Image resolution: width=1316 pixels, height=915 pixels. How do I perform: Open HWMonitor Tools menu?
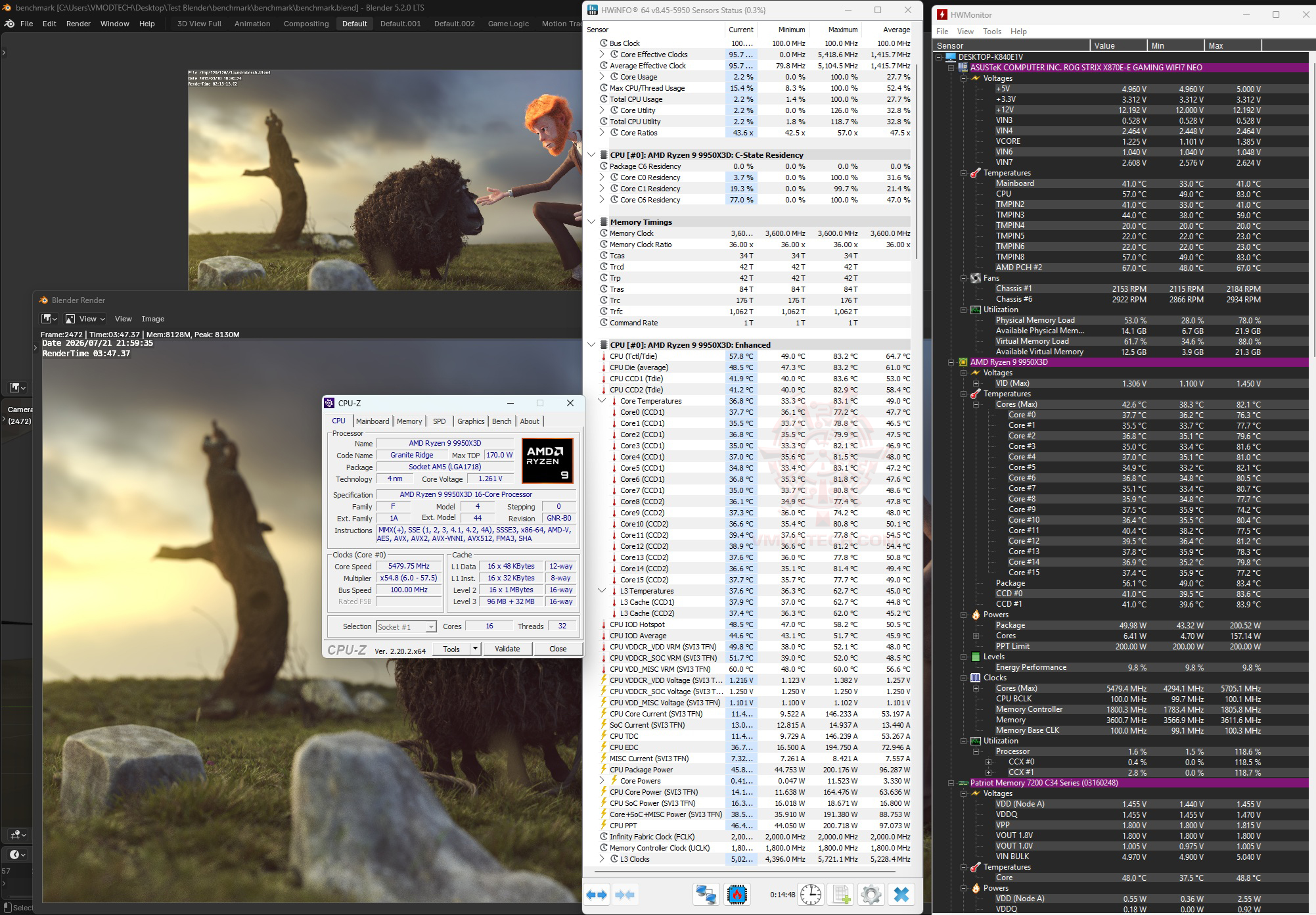(x=992, y=32)
